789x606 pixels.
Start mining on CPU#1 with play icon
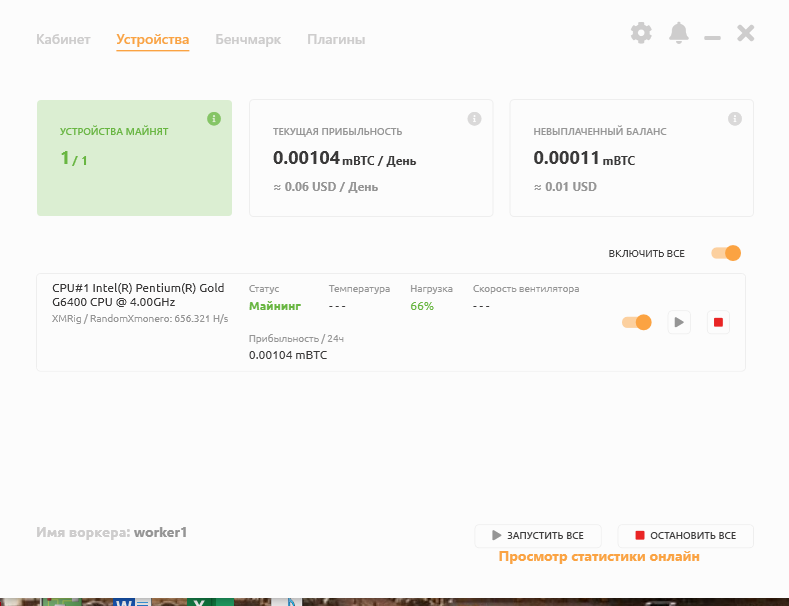[x=679, y=322]
